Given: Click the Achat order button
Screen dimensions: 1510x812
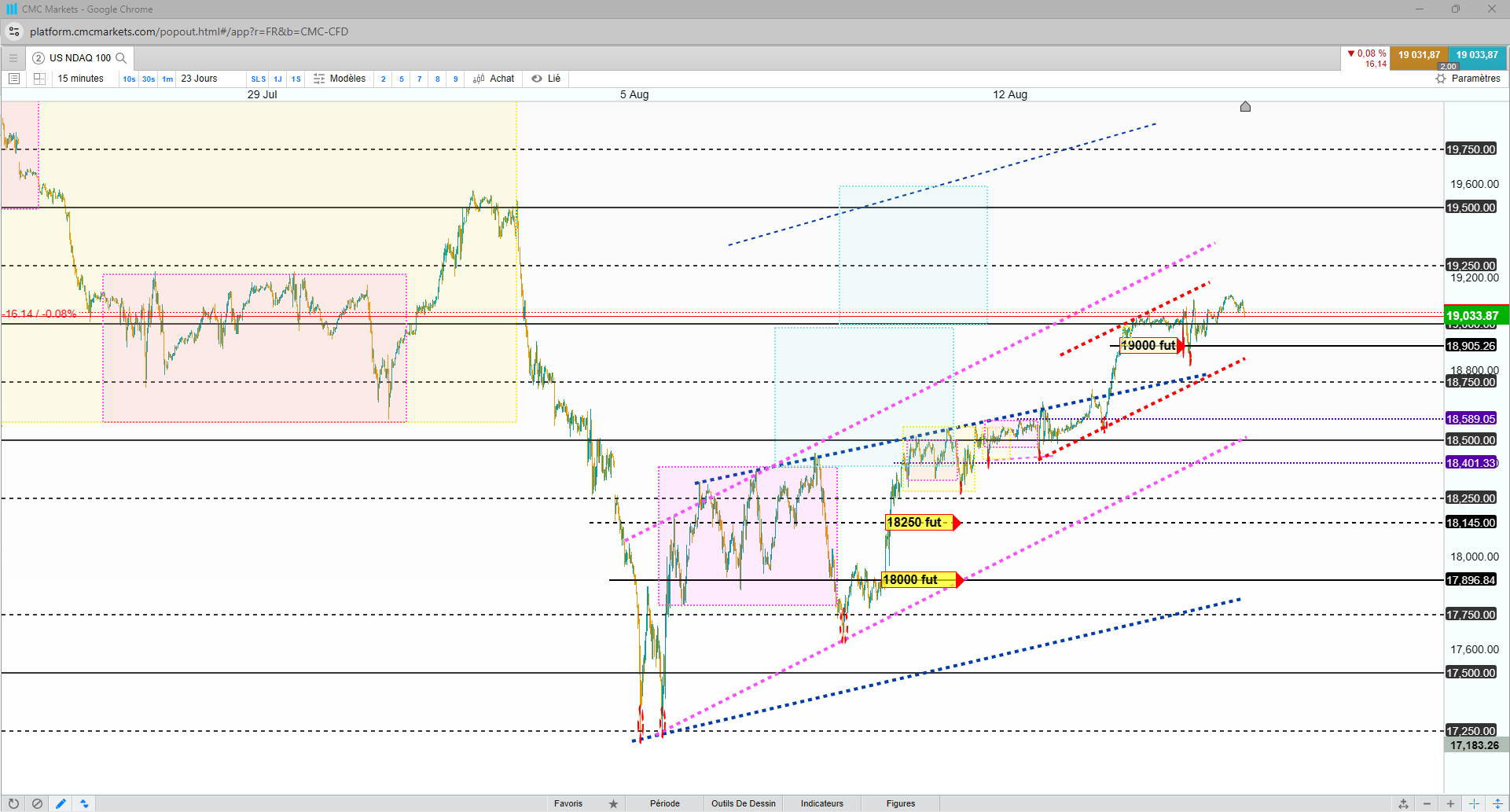Looking at the screenshot, I should [x=494, y=79].
